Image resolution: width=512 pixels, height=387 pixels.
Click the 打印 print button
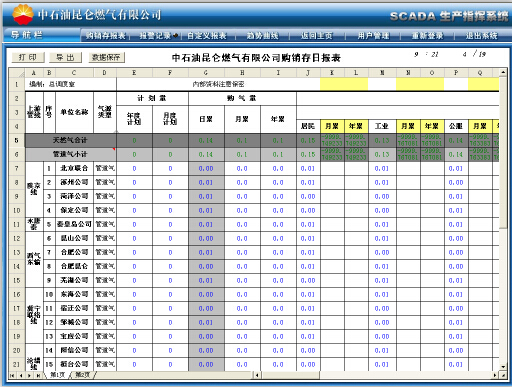(28, 57)
